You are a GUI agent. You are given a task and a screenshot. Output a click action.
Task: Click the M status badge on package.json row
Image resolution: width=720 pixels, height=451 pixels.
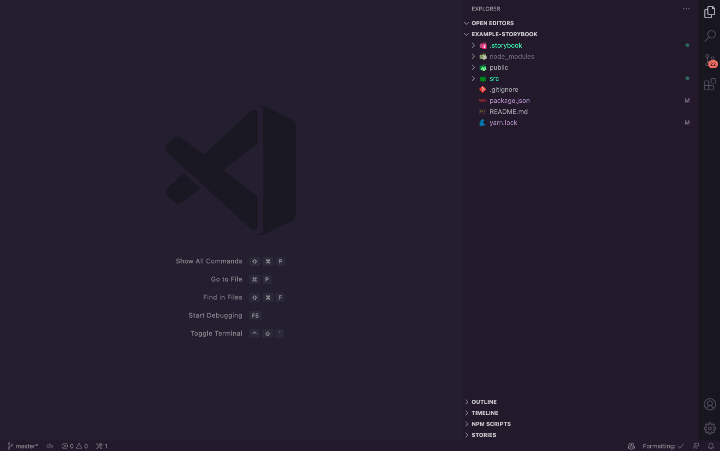click(687, 101)
